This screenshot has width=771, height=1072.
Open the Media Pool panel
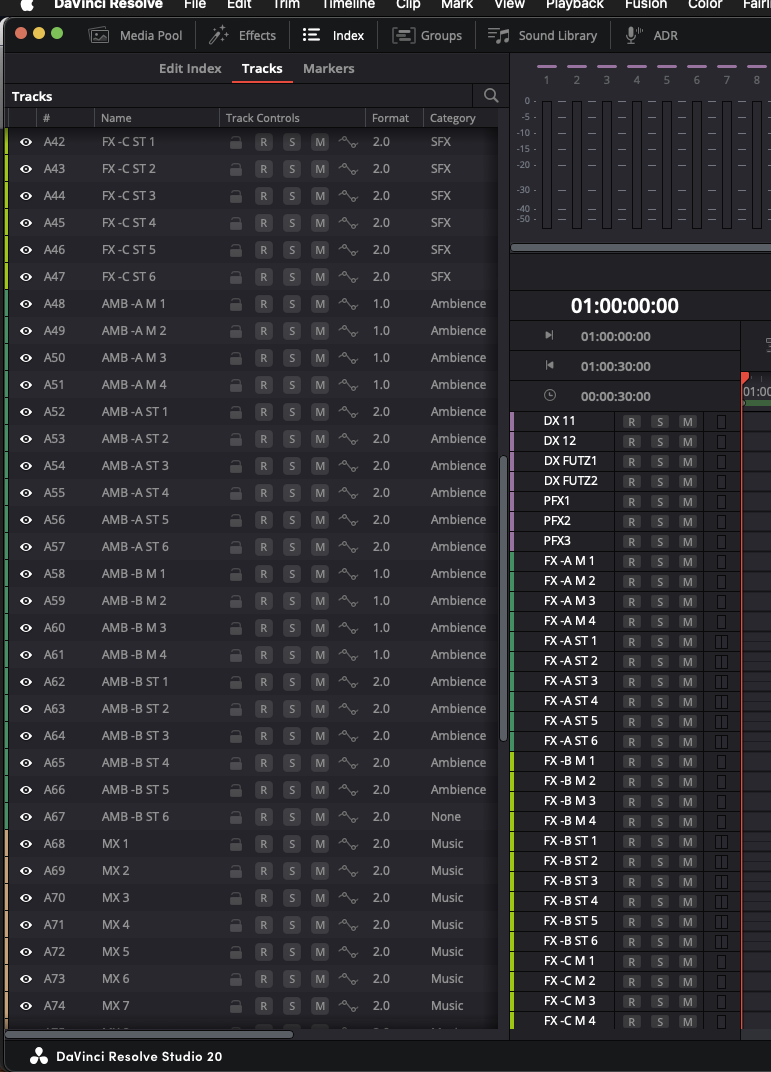[x=135, y=36]
